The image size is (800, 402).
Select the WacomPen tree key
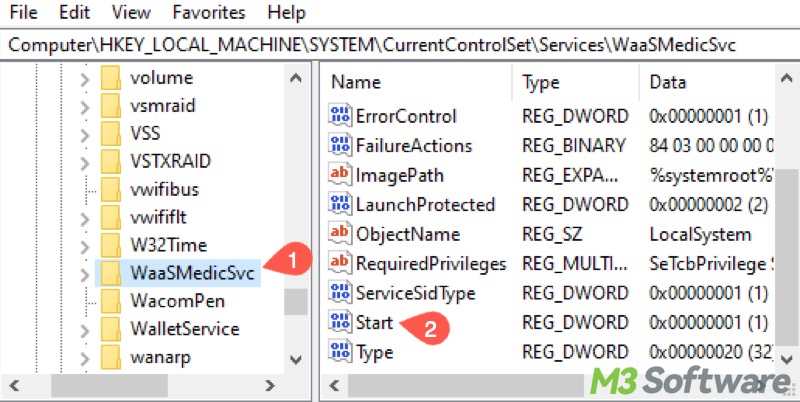pos(177,300)
